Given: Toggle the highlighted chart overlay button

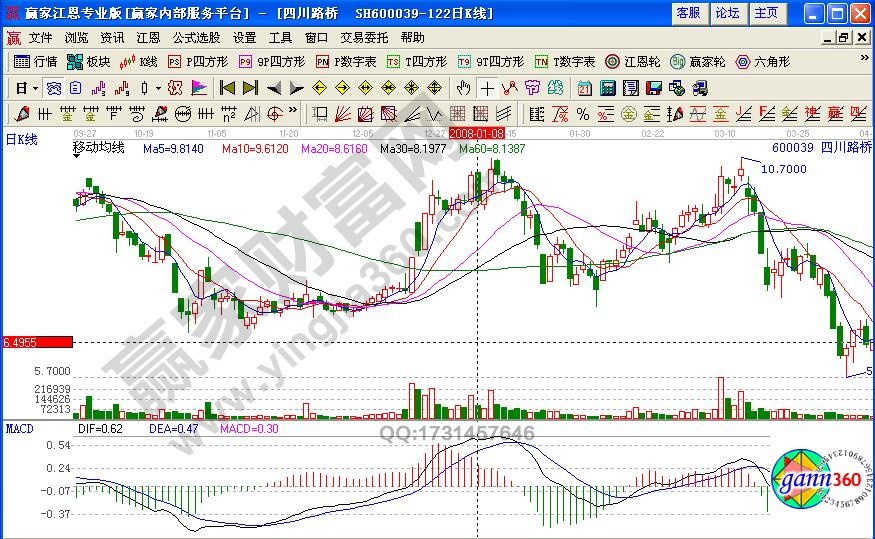Looking at the screenshot, I should (x=53, y=87).
